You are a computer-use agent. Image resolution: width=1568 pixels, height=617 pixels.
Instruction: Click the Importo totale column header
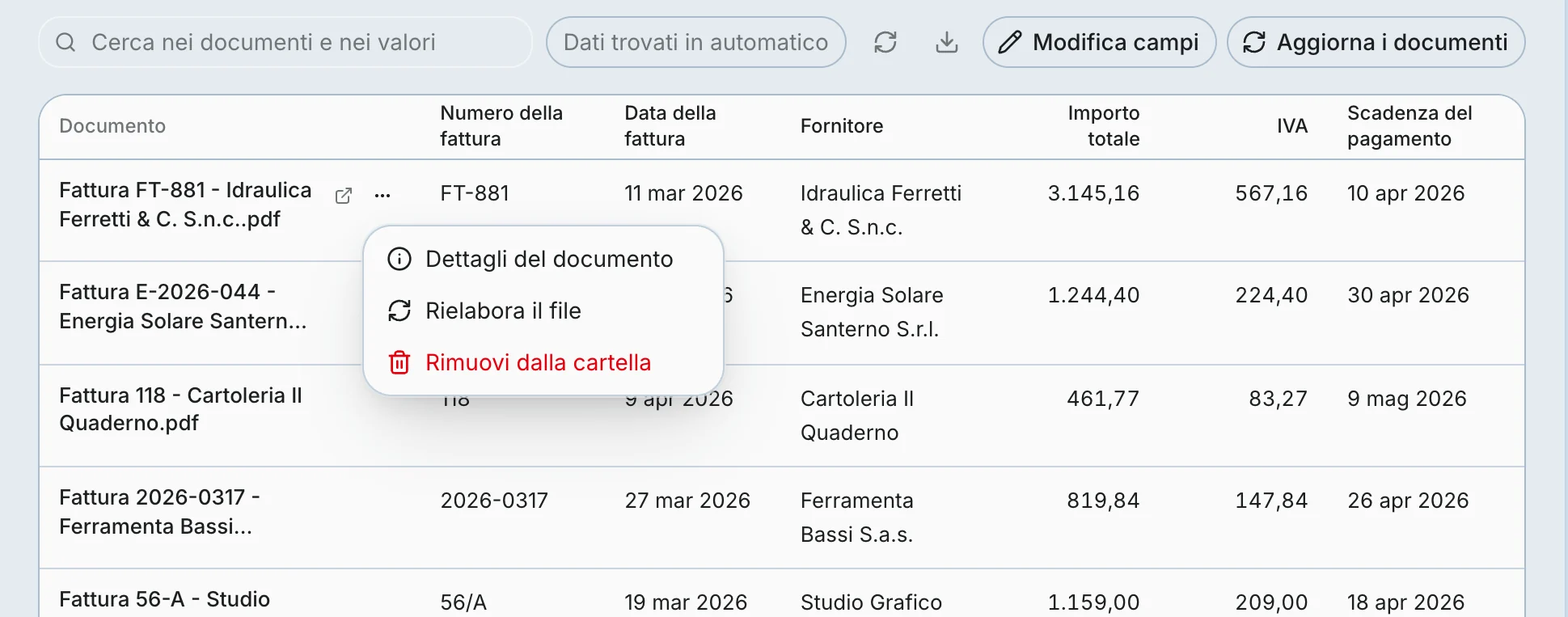[1104, 126]
